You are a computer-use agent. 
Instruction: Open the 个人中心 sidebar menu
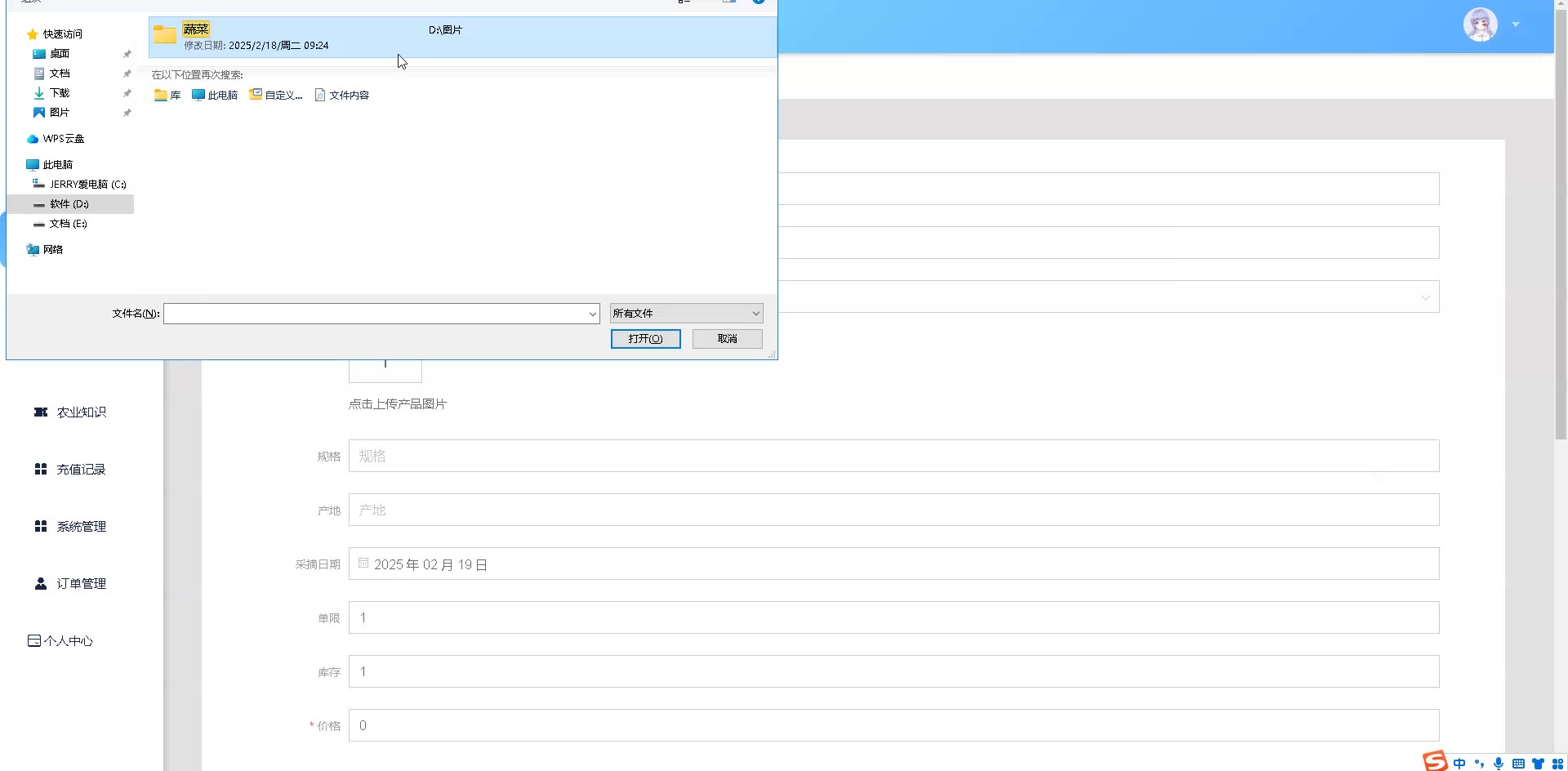pos(60,641)
